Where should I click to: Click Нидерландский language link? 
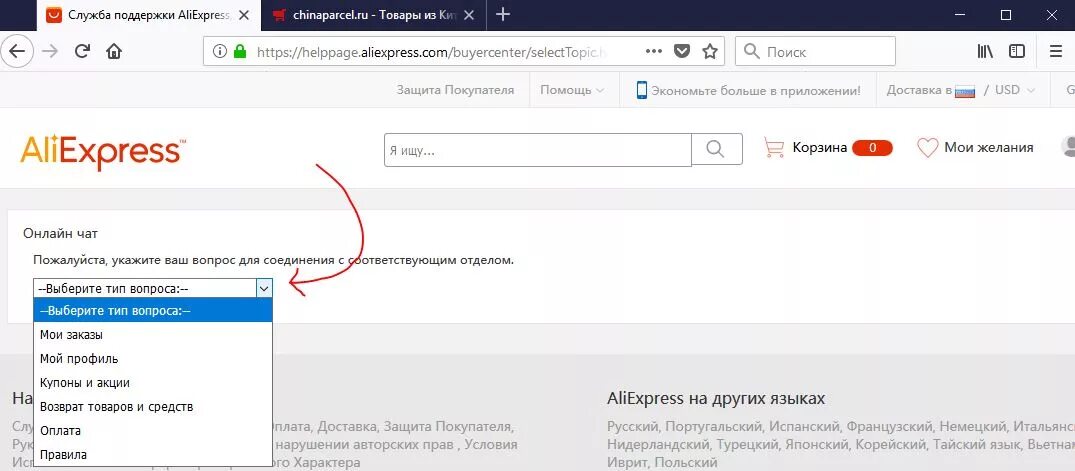pyautogui.click(x=657, y=444)
